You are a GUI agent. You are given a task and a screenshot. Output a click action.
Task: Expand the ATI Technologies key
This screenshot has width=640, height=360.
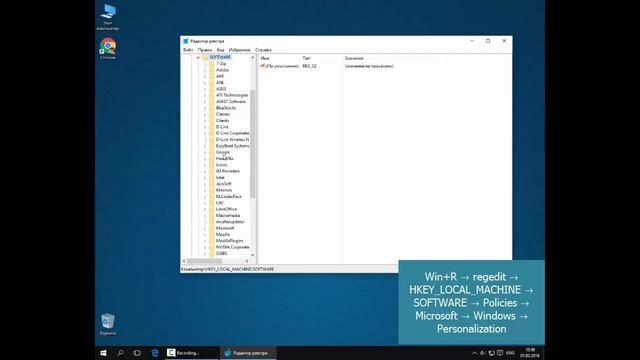pyautogui.click(x=205, y=95)
